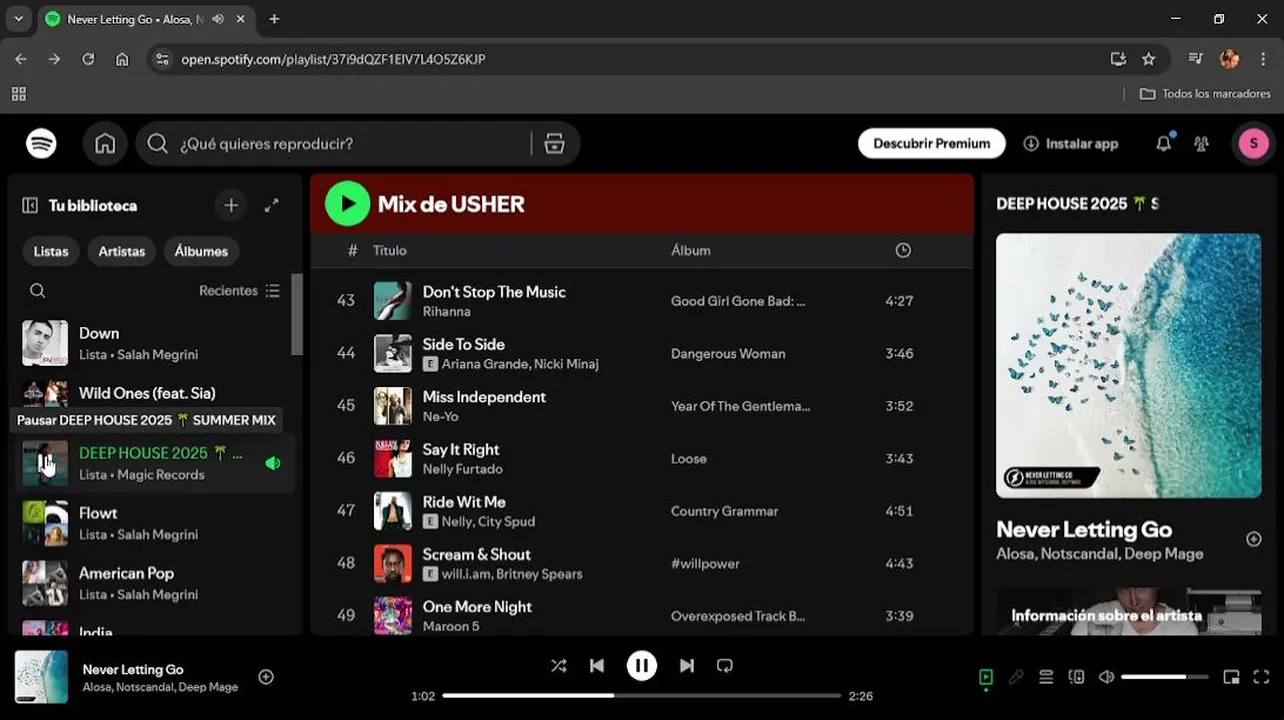
Task: Create a new playlist with plus icon
Action: (x=231, y=205)
